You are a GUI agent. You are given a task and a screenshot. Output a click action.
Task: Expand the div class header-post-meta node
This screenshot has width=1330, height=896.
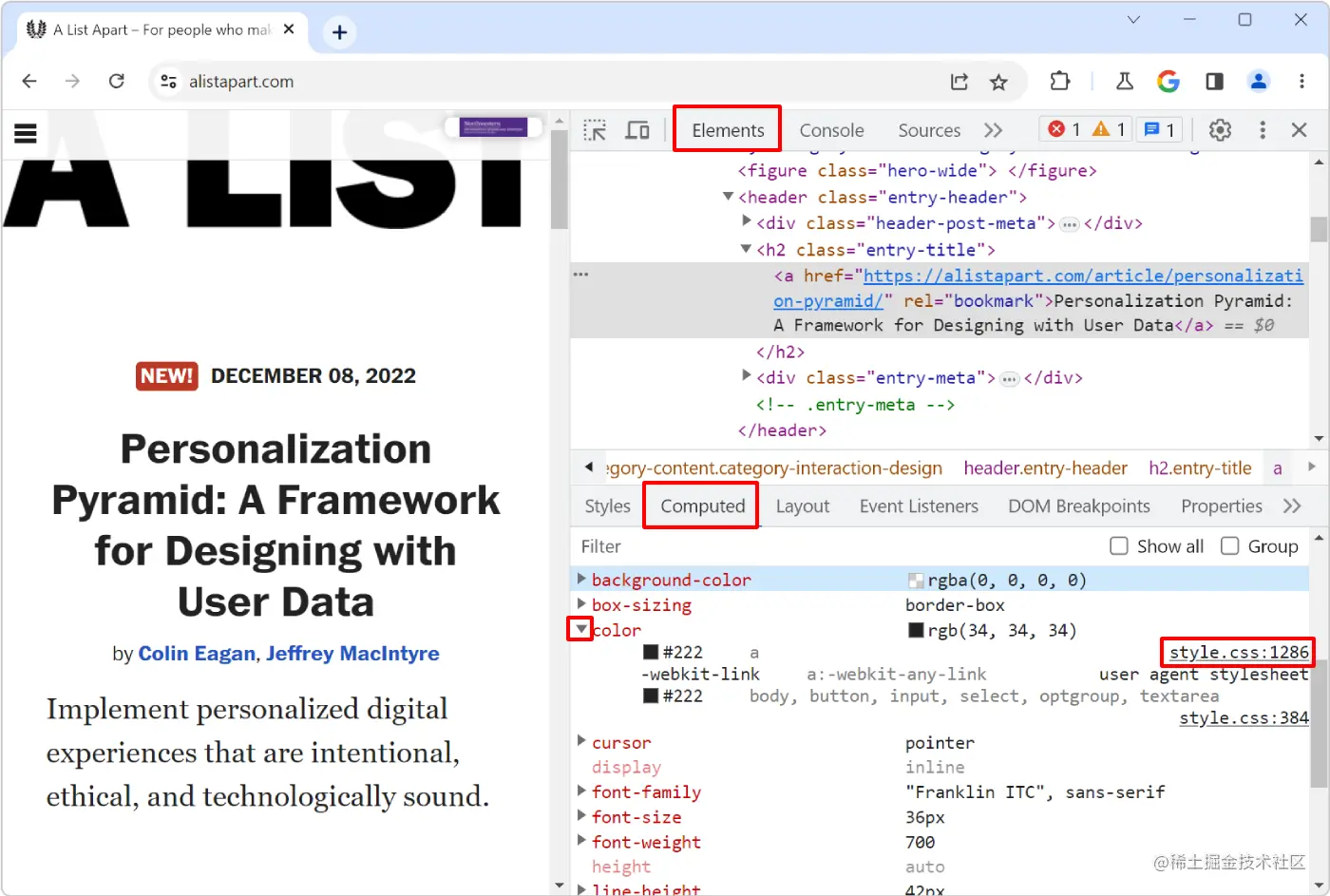[x=747, y=221]
